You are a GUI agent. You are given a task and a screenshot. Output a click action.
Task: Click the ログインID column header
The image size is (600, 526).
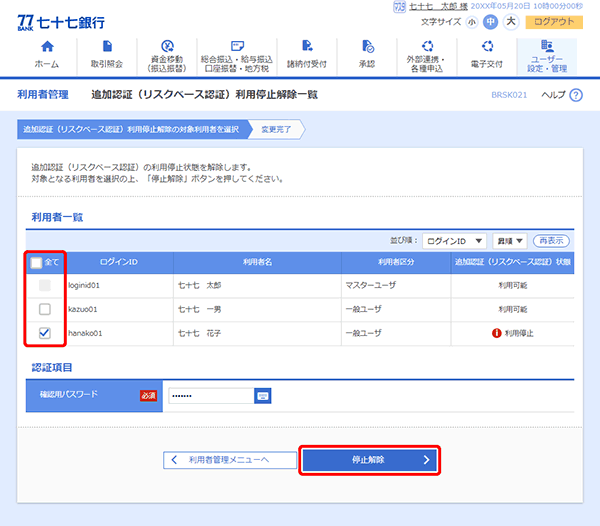click(x=119, y=262)
